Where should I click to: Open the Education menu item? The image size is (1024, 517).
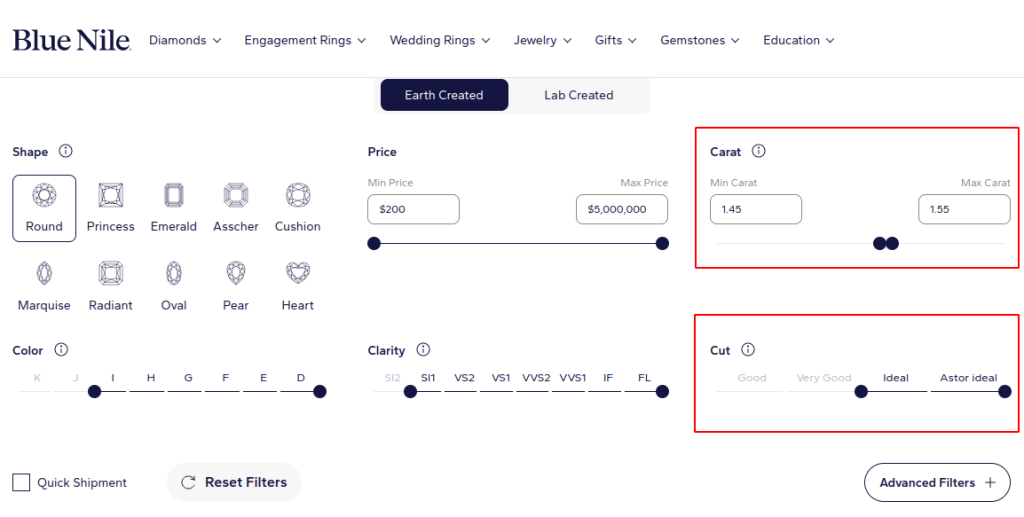pos(799,40)
